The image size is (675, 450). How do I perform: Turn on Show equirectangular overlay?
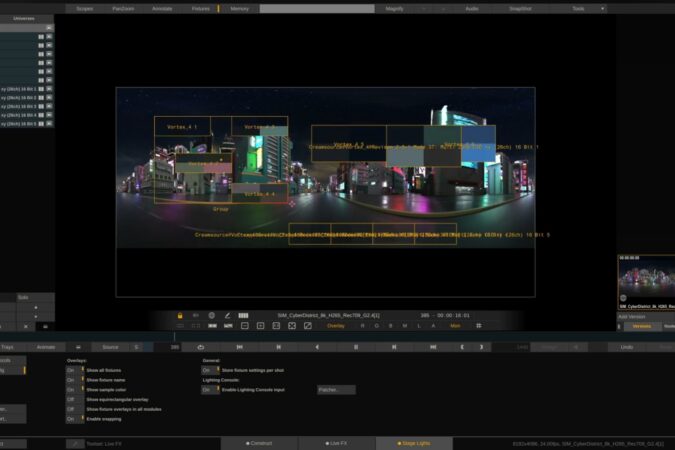pos(72,399)
